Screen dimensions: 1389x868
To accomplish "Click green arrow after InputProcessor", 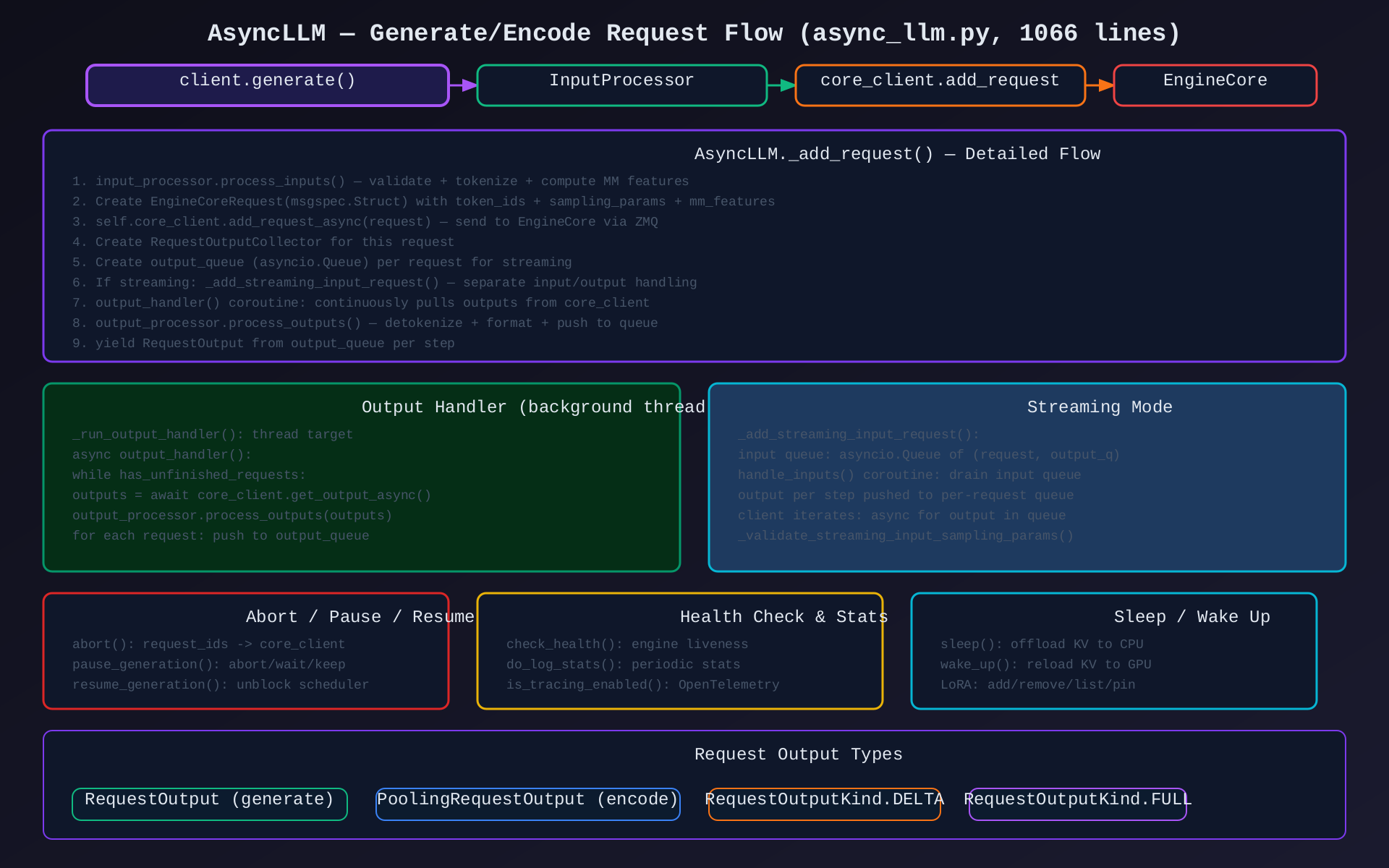I will point(781,85).
